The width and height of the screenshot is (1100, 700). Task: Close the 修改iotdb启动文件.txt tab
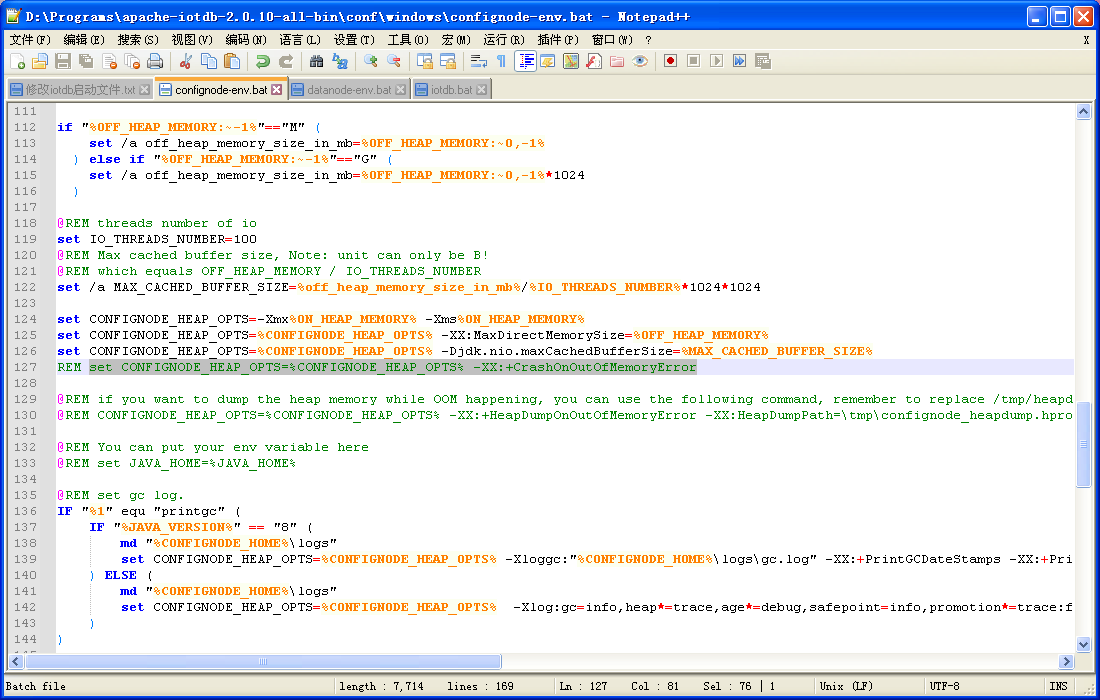[x=145, y=90]
